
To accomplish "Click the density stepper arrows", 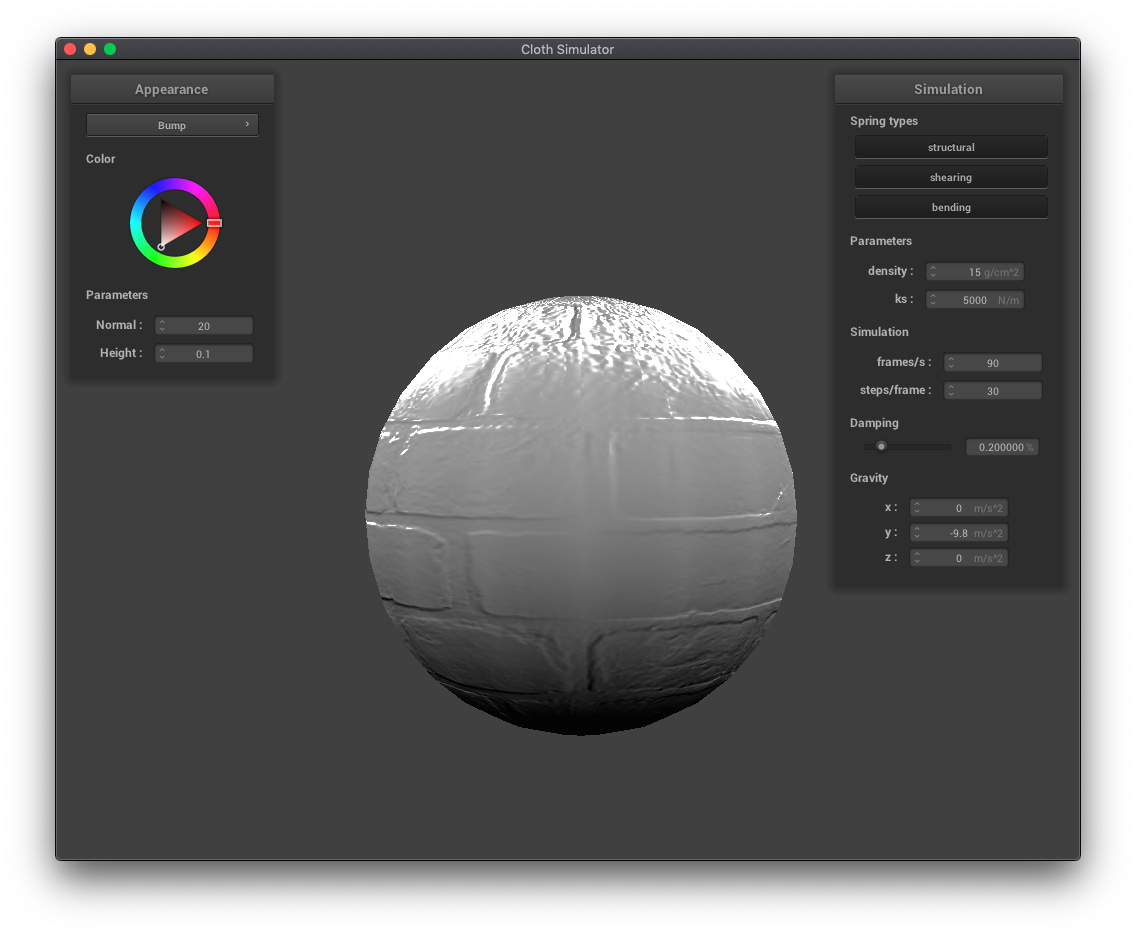I will click(x=933, y=272).
